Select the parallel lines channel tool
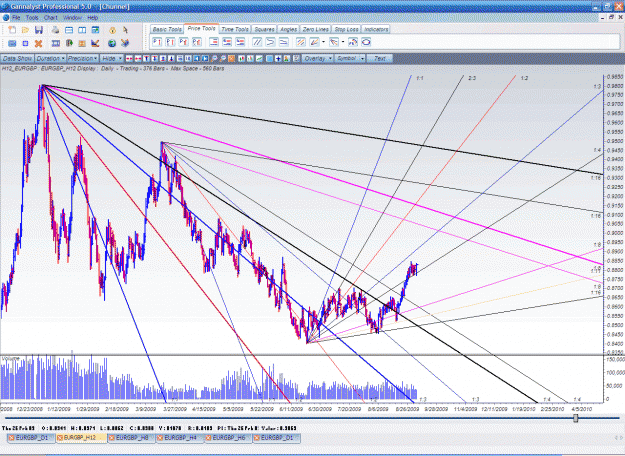The image size is (625, 456). (x=257, y=42)
